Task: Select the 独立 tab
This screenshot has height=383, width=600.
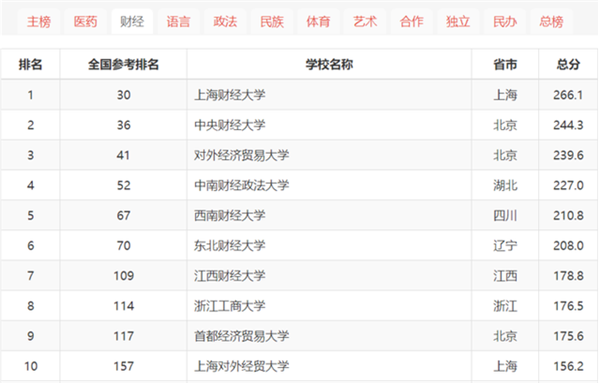Action: pyautogui.click(x=458, y=21)
